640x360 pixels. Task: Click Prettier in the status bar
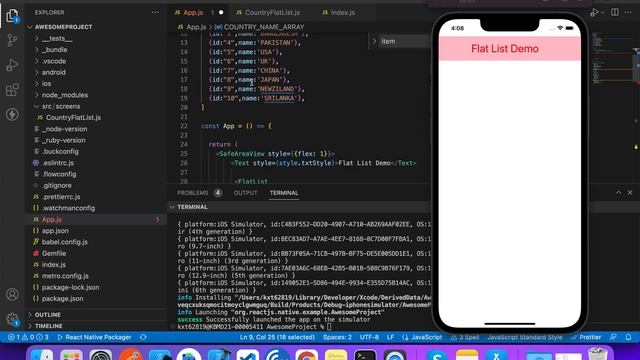pos(586,337)
